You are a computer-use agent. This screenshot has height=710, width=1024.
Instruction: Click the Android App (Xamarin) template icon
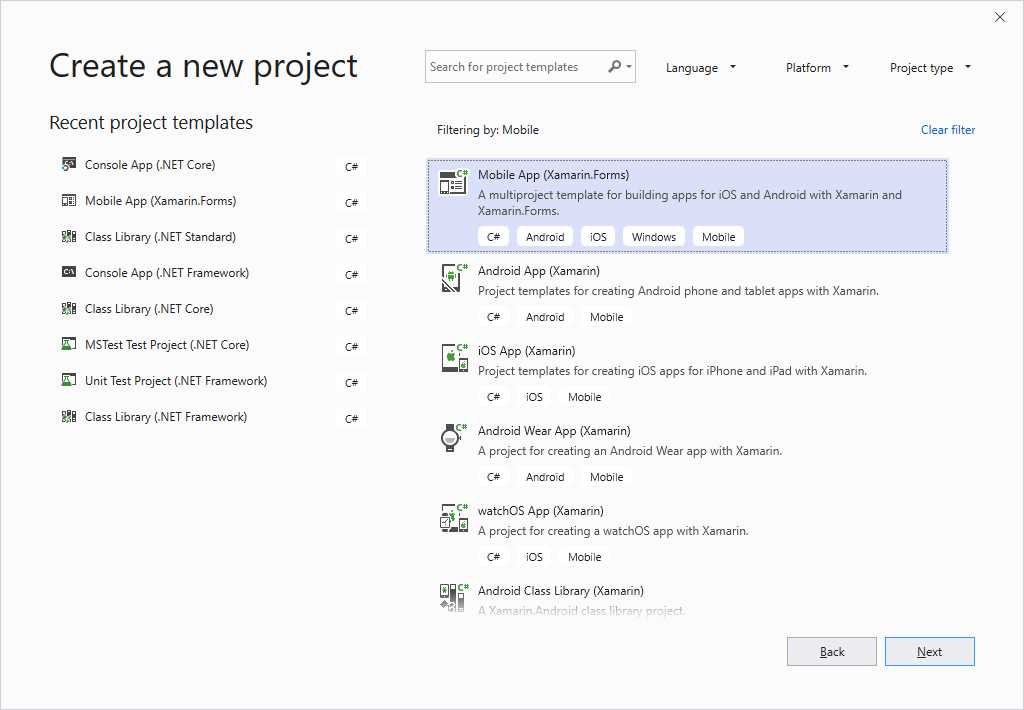point(454,279)
